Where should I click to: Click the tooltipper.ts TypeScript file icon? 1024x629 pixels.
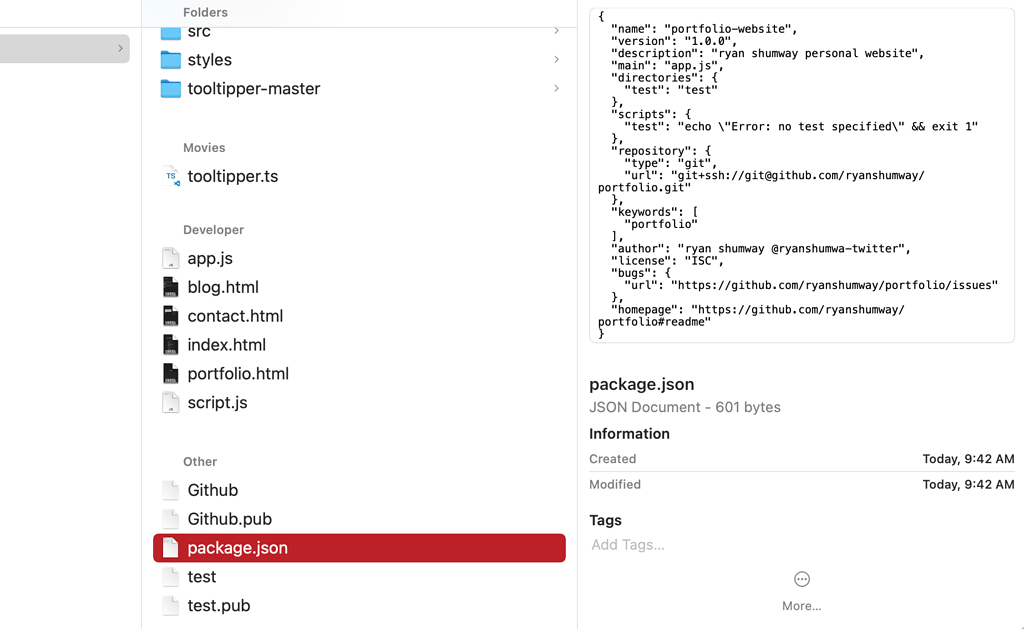tap(171, 176)
